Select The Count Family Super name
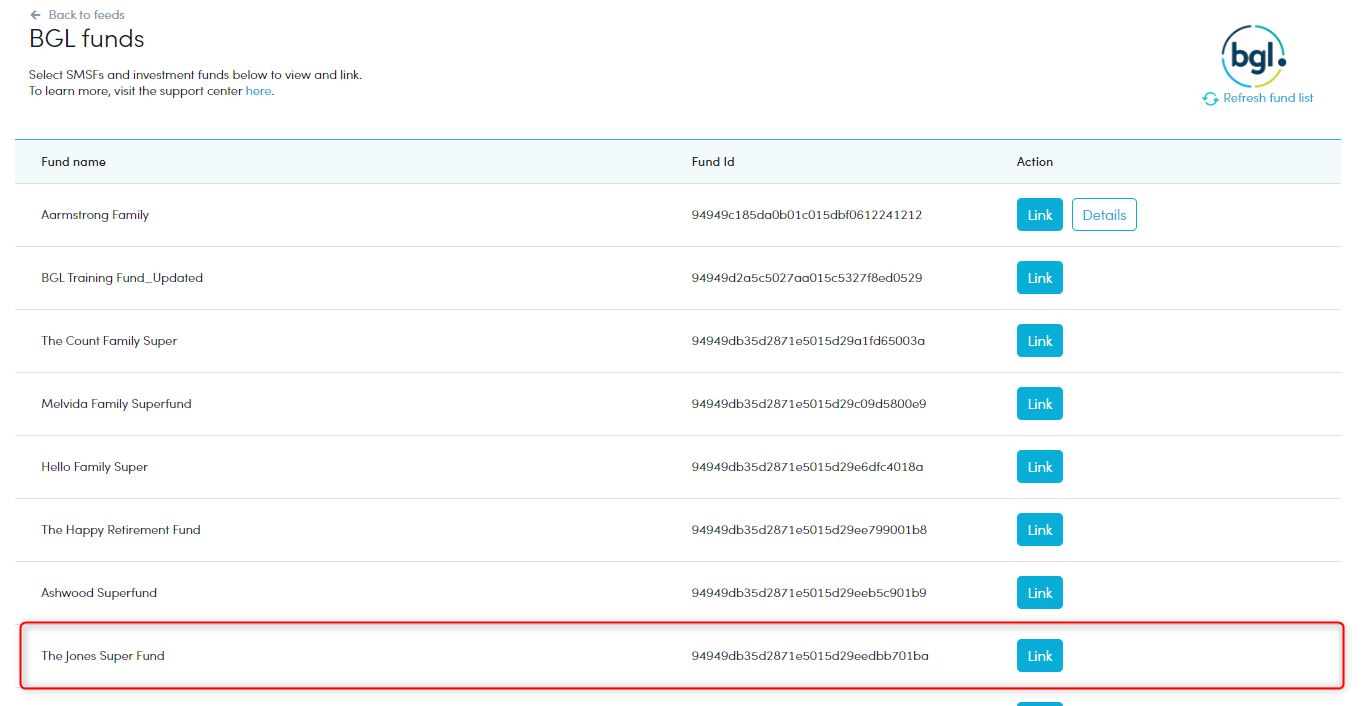Viewport: 1371px width, 706px height. point(109,341)
